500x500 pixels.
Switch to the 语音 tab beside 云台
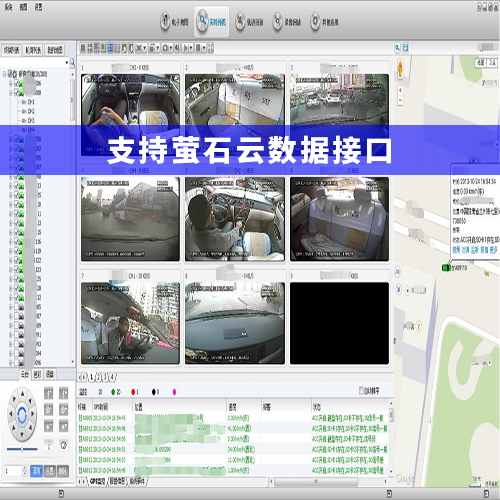coord(50,374)
